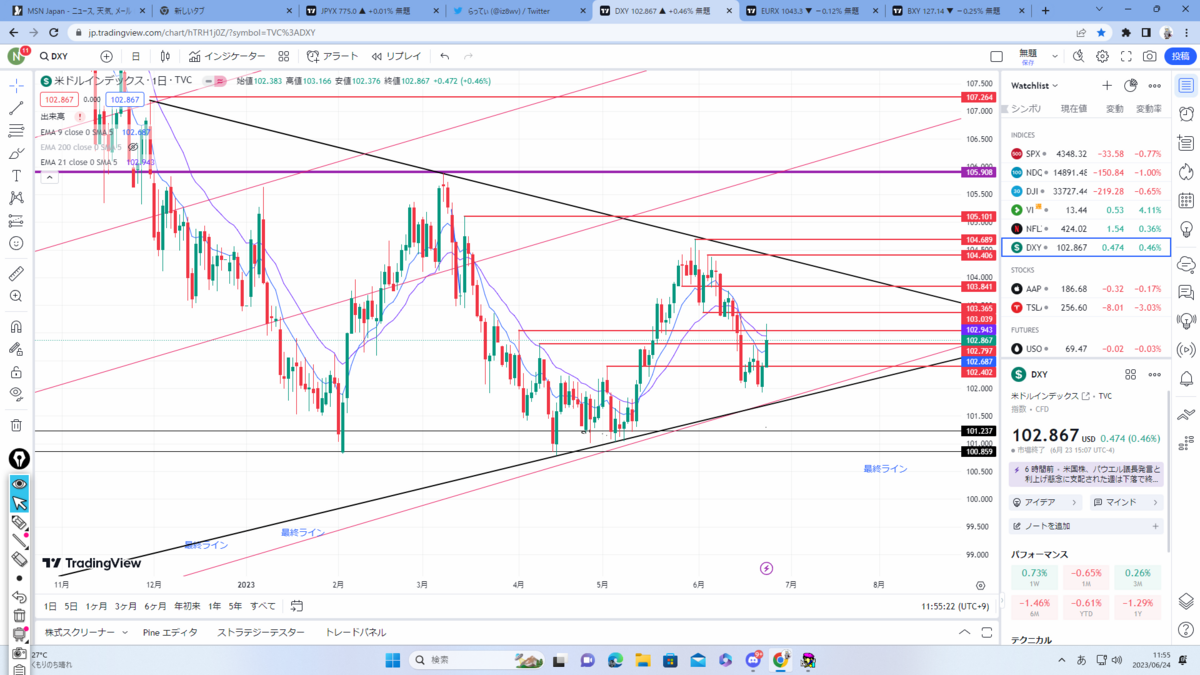Take a chart snapshot with camera icon
1200x675 pixels.
pyautogui.click(x=1150, y=56)
